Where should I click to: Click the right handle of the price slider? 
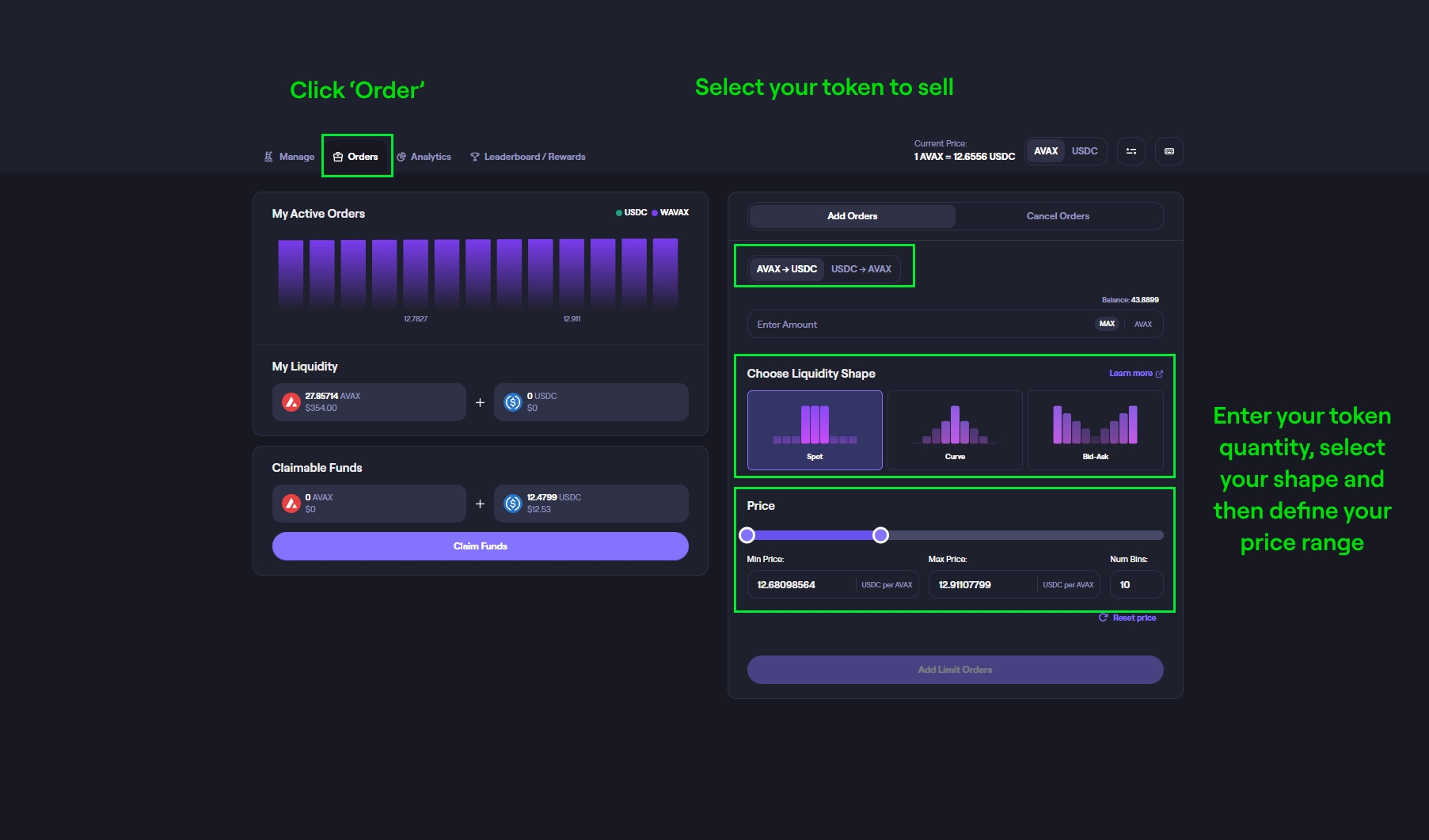click(880, 536)
